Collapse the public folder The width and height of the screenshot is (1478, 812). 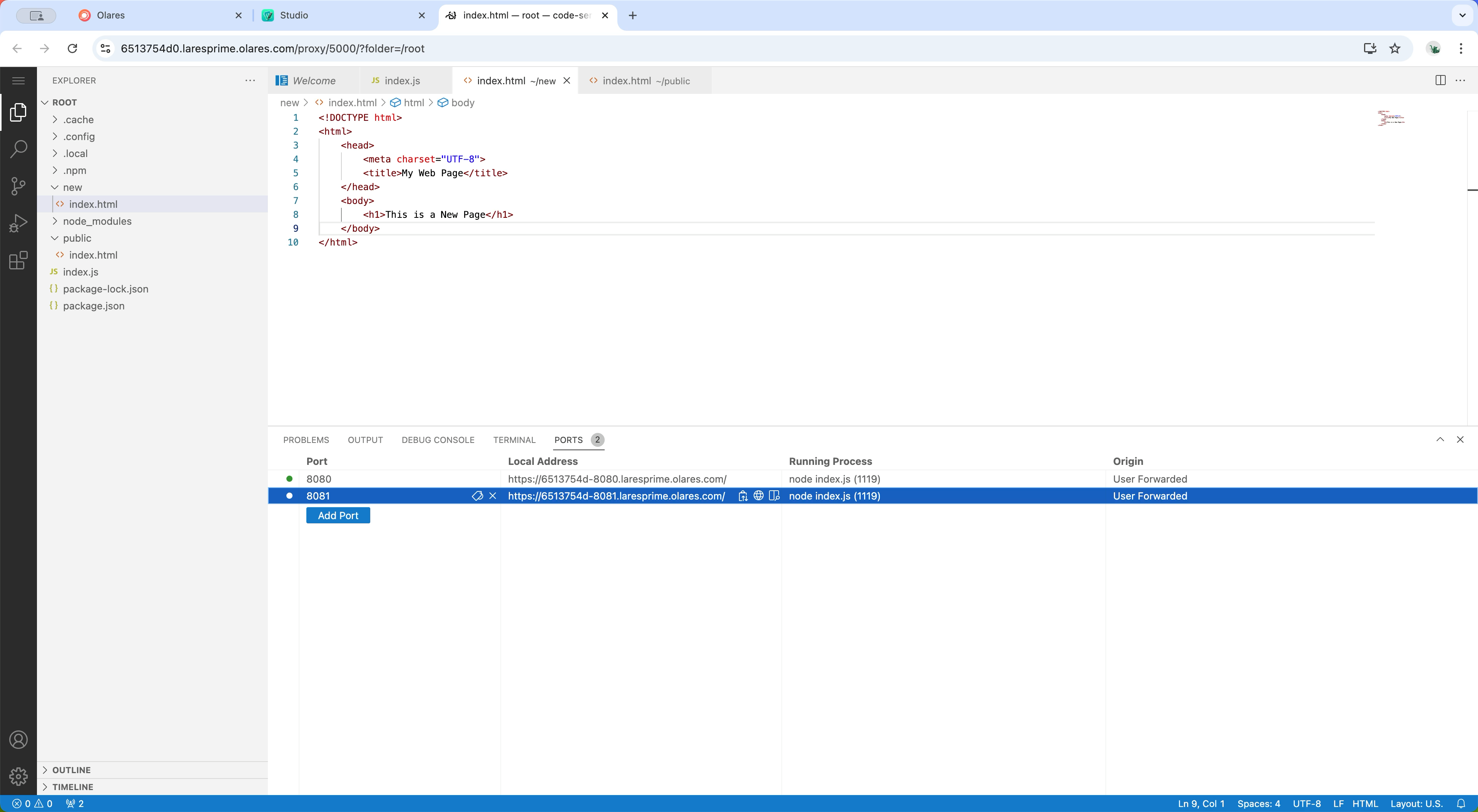(x=77, y=238)
